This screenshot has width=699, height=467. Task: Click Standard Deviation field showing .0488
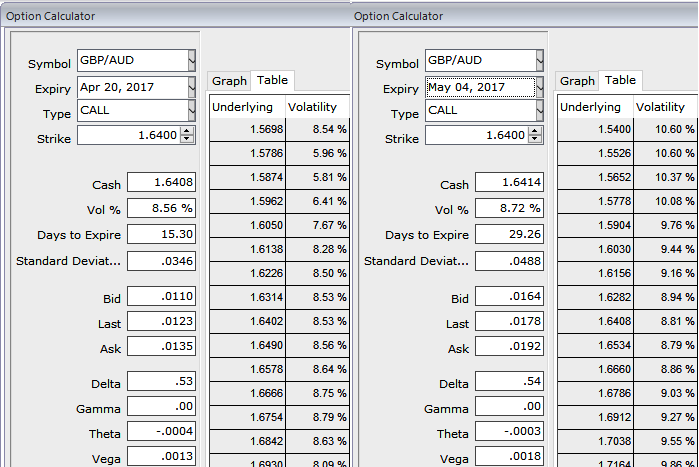point(509,261)
